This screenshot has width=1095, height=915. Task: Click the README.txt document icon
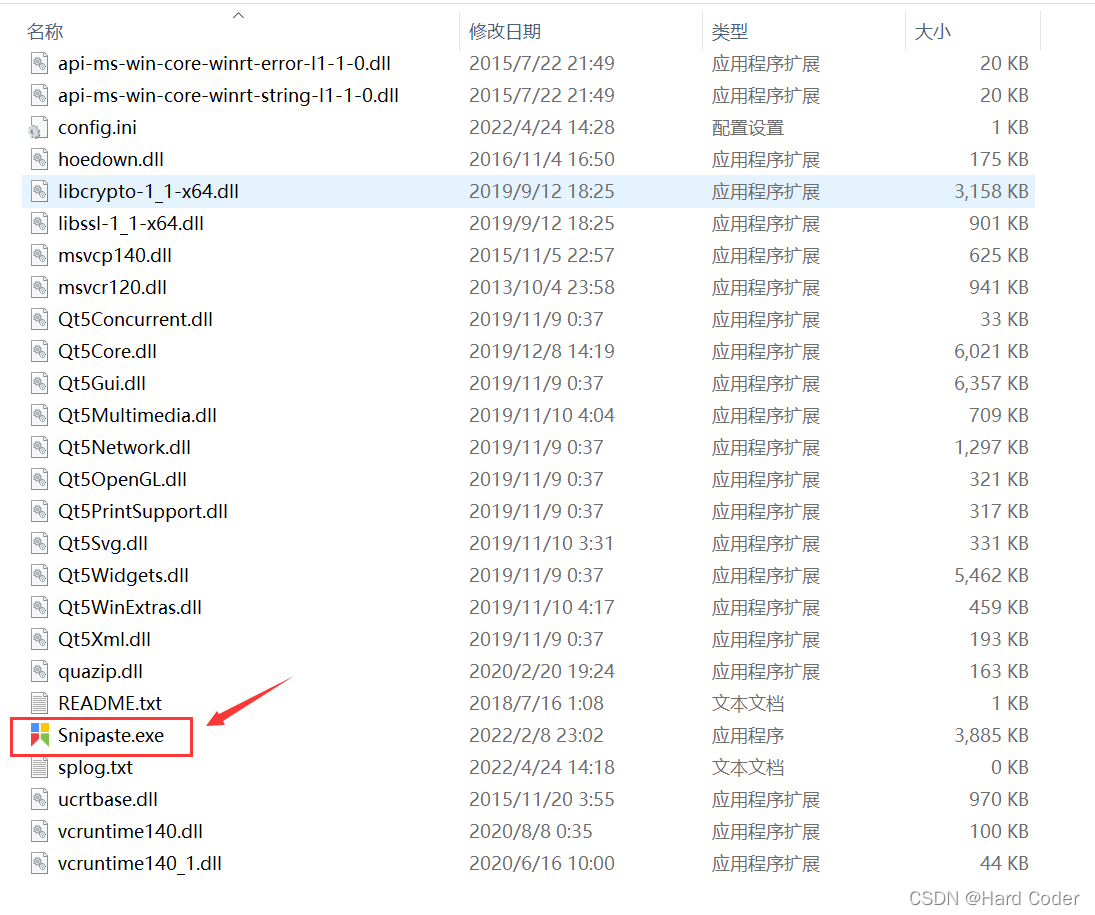click(40, 703)
